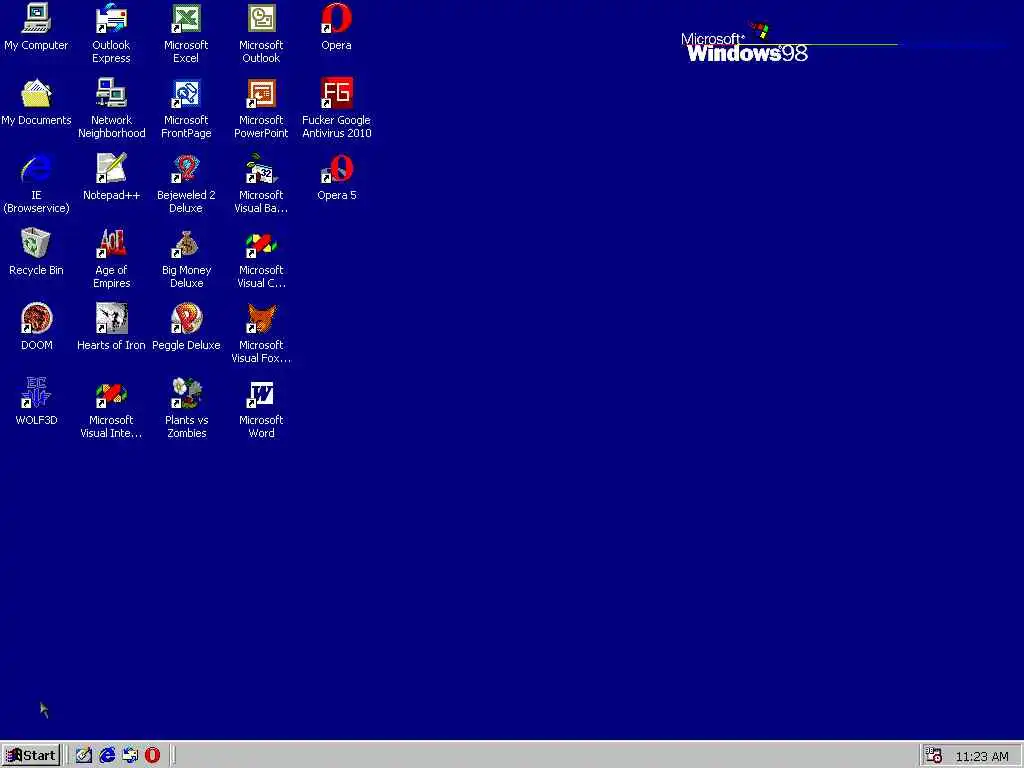The width and height of the screenshot is (1024, 768).
Task: Click the Microsoft Visual FoxPro fox icon
Action: pyautogui.click(x=261, y=319)
